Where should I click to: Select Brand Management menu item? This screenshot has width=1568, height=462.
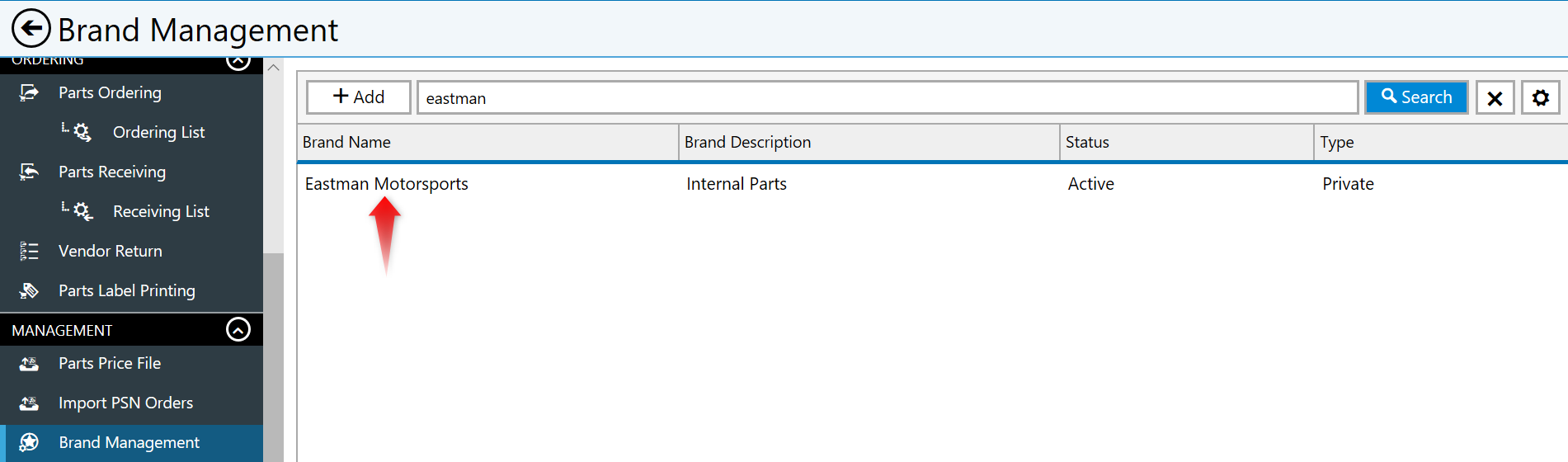[132, 442]
